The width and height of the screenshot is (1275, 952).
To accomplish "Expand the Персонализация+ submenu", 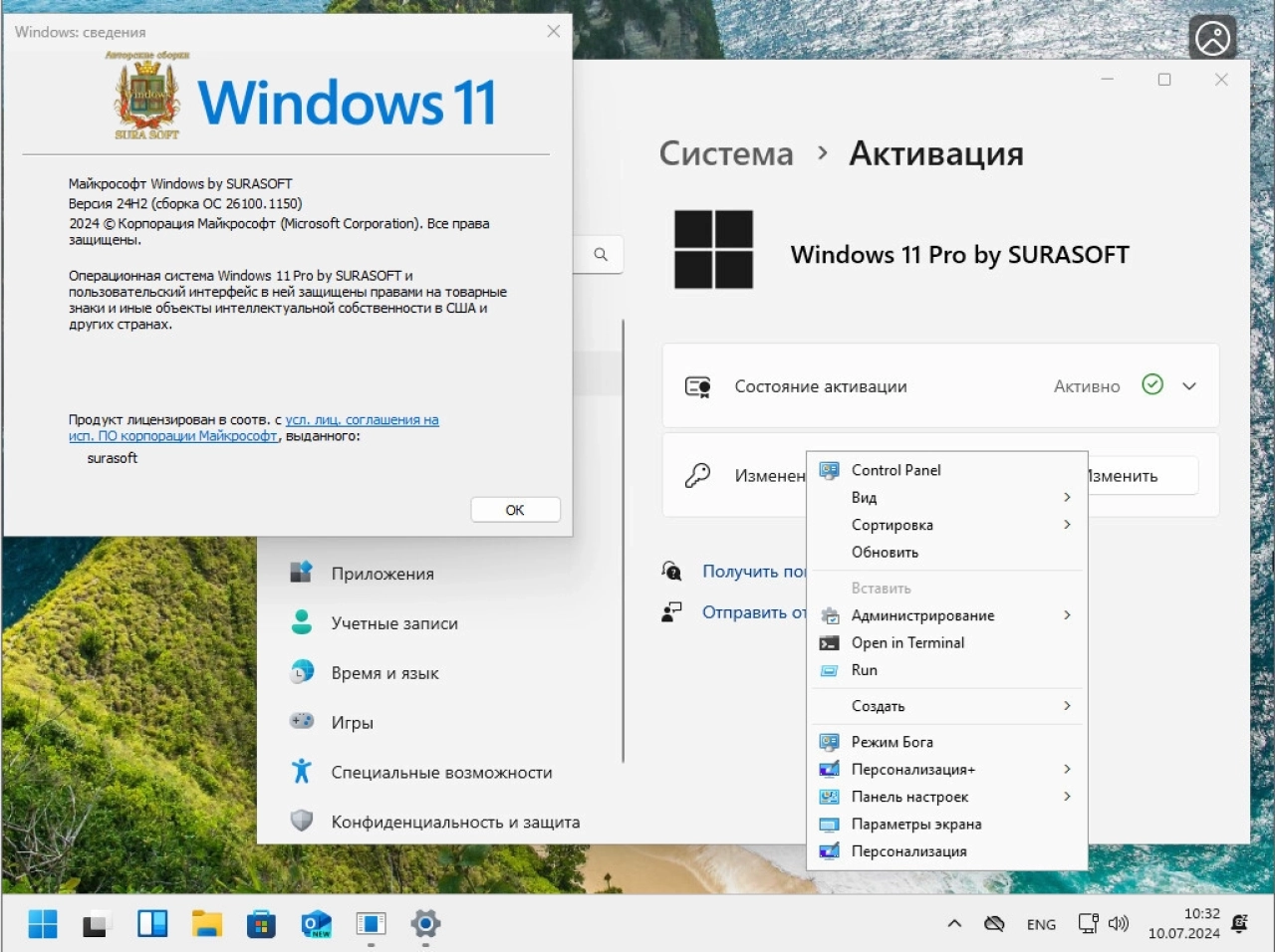I will pos(946,769).
